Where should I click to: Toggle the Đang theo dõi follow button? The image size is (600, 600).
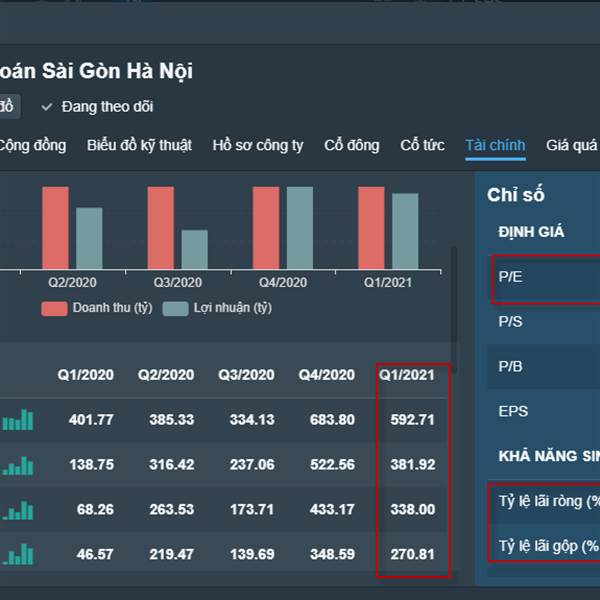pos(97,107)
